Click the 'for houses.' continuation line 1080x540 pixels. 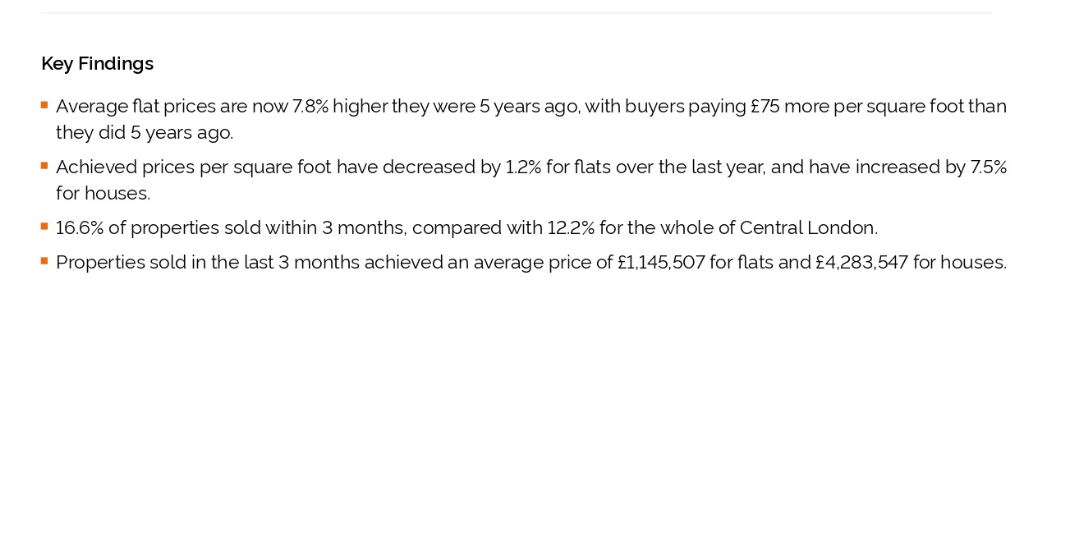(x=103, y=194)
